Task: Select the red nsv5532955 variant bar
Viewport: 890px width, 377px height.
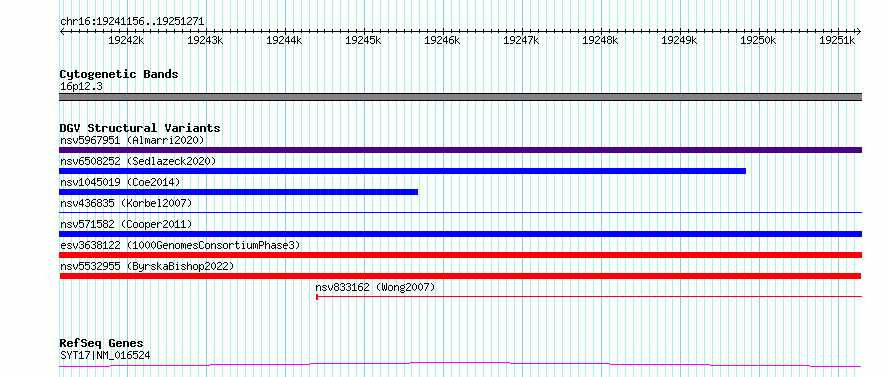Action: coord(460,276)
